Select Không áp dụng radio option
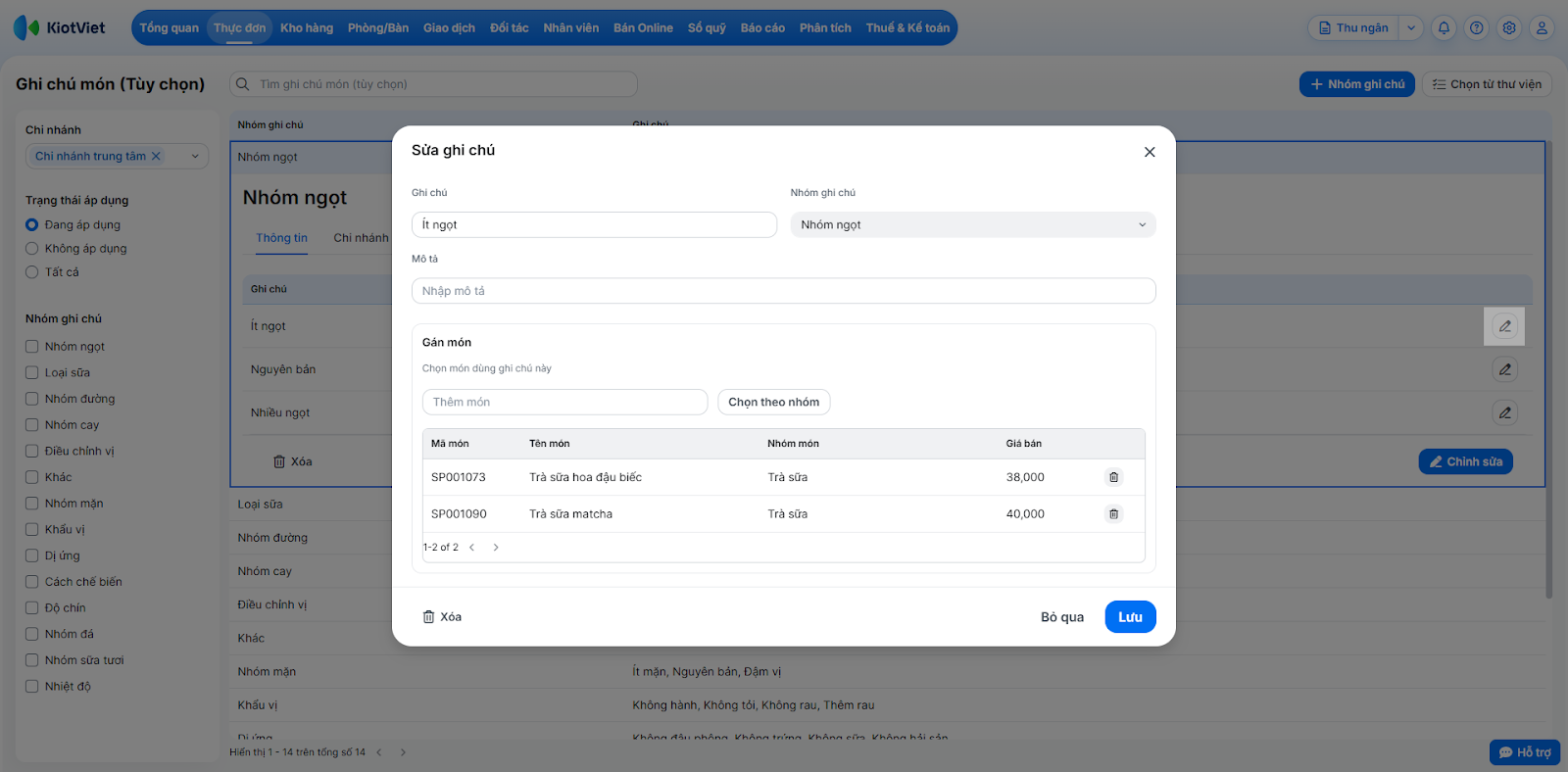This screenshot has height=772, width=1568. 32,249
